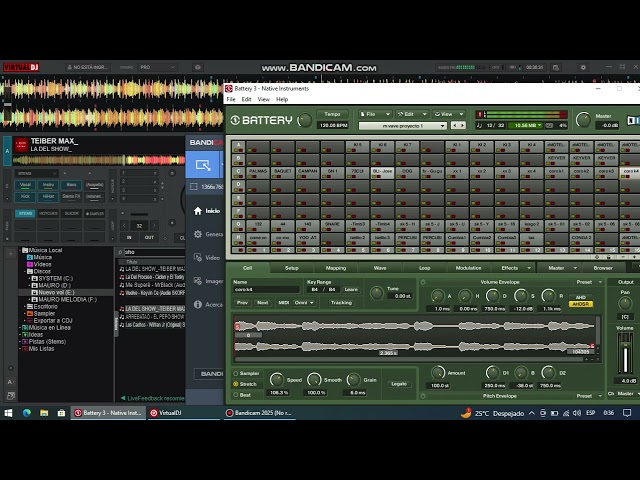The image size is (640, 480).
Task: Open Microsoft Edge from taskbar
Action: click(27, 413)
